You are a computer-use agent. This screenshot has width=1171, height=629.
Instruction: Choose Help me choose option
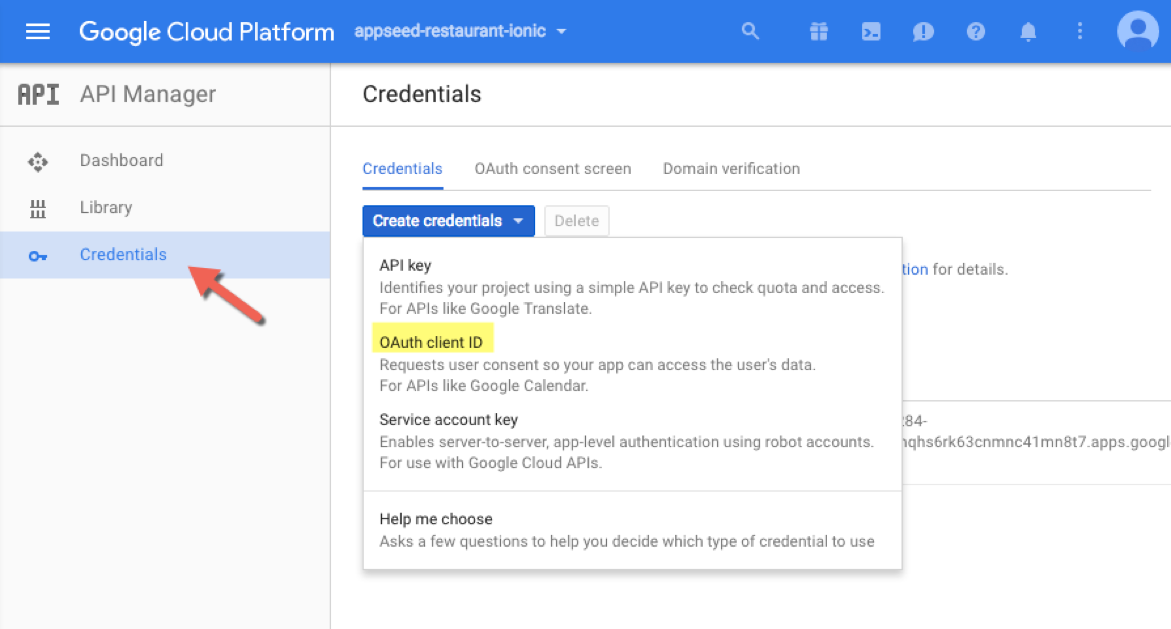(x=632, y=530)
